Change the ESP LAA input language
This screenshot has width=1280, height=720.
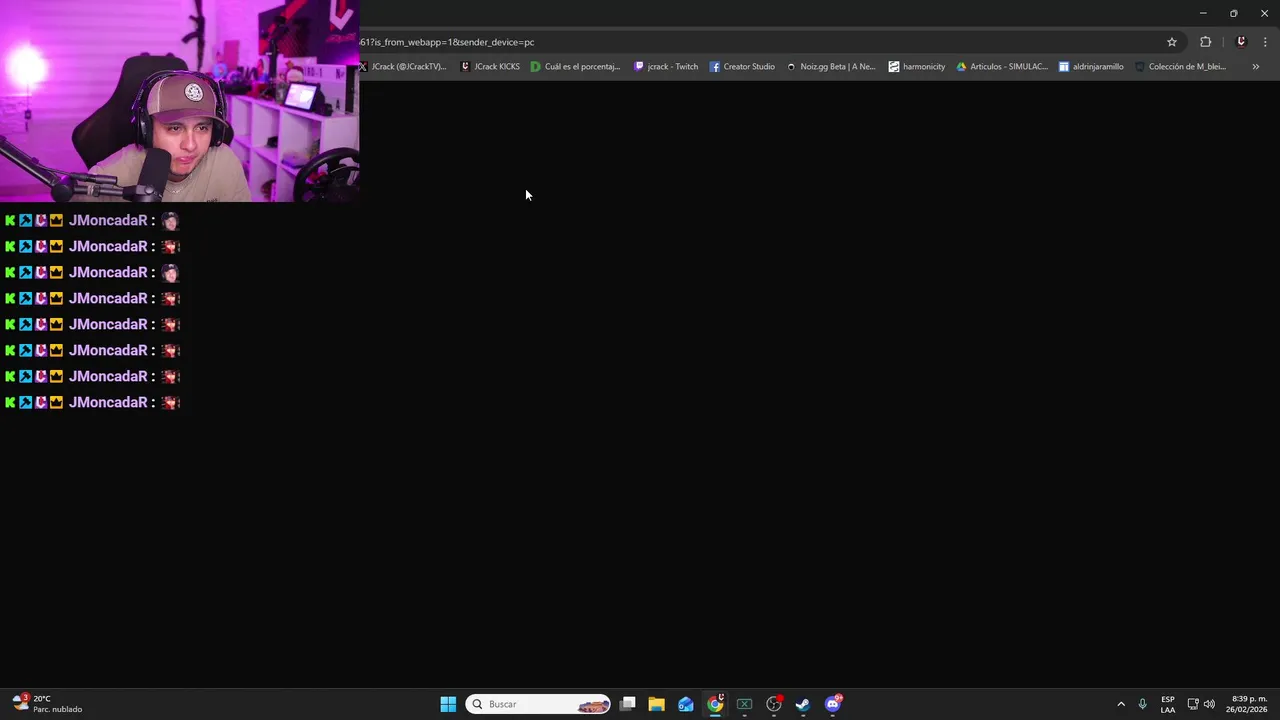point(1168,704)
